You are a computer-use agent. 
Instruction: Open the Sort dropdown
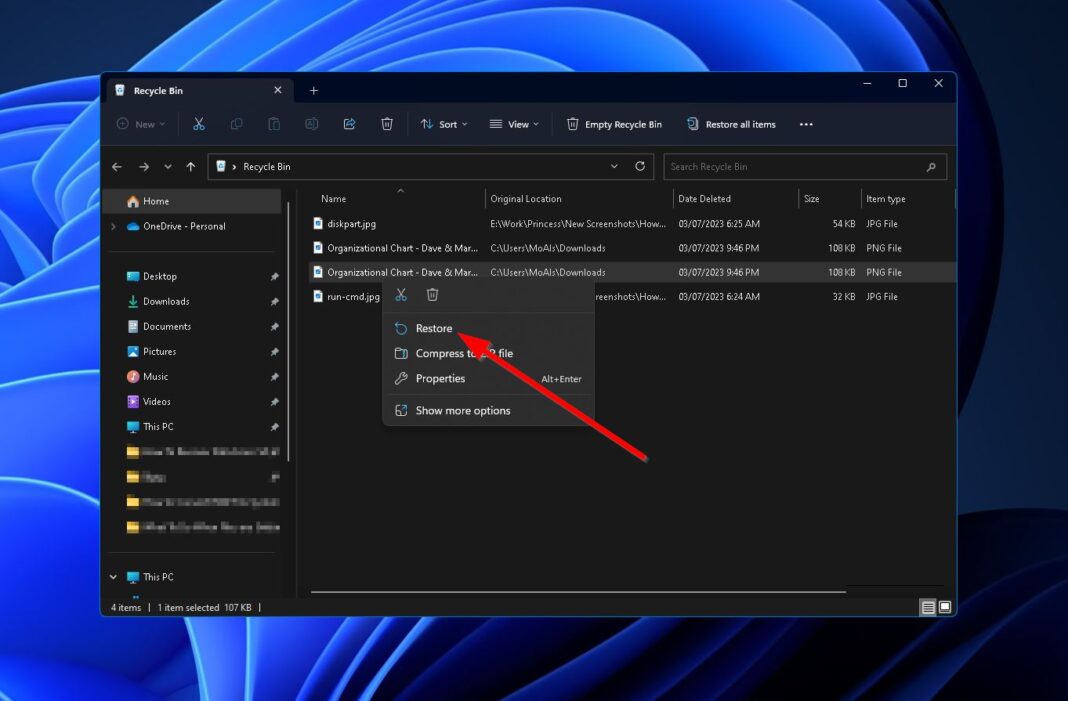pos(444,123)
